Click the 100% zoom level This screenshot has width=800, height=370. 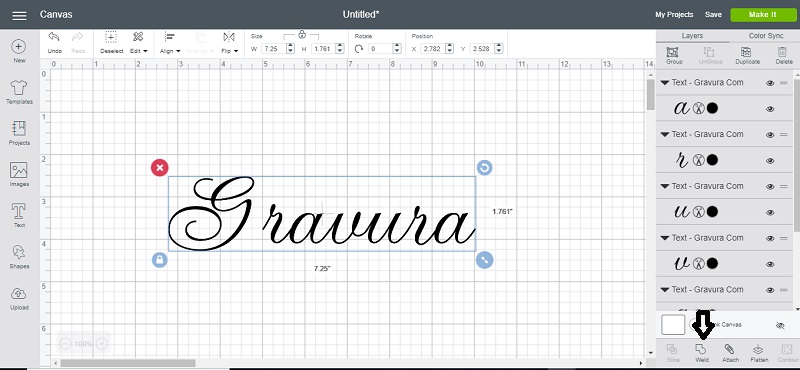(x=83, y=344)
